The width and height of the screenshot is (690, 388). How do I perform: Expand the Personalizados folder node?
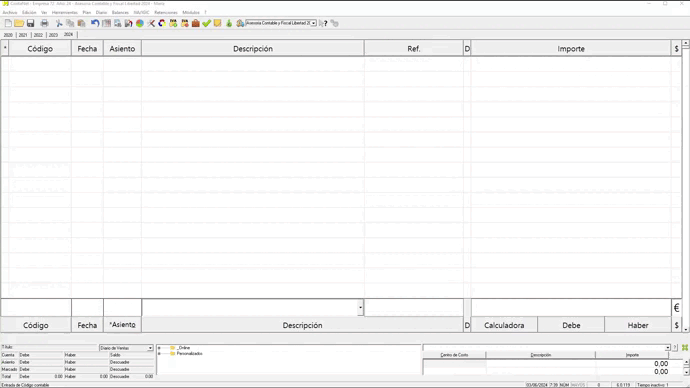[x=159, y=354]
